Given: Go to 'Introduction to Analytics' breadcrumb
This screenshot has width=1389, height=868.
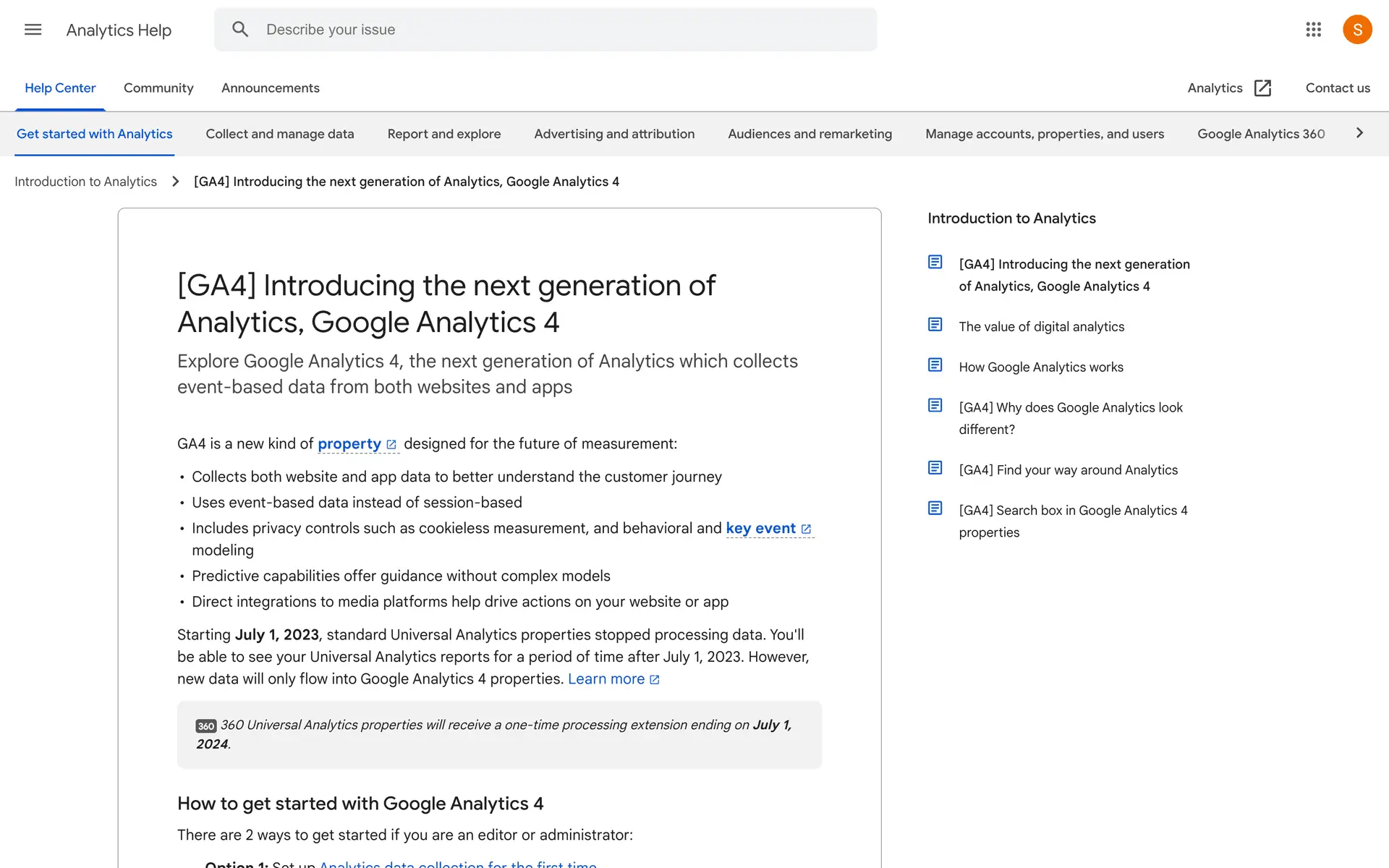Looking at the screenshot, I should (85, 182).
